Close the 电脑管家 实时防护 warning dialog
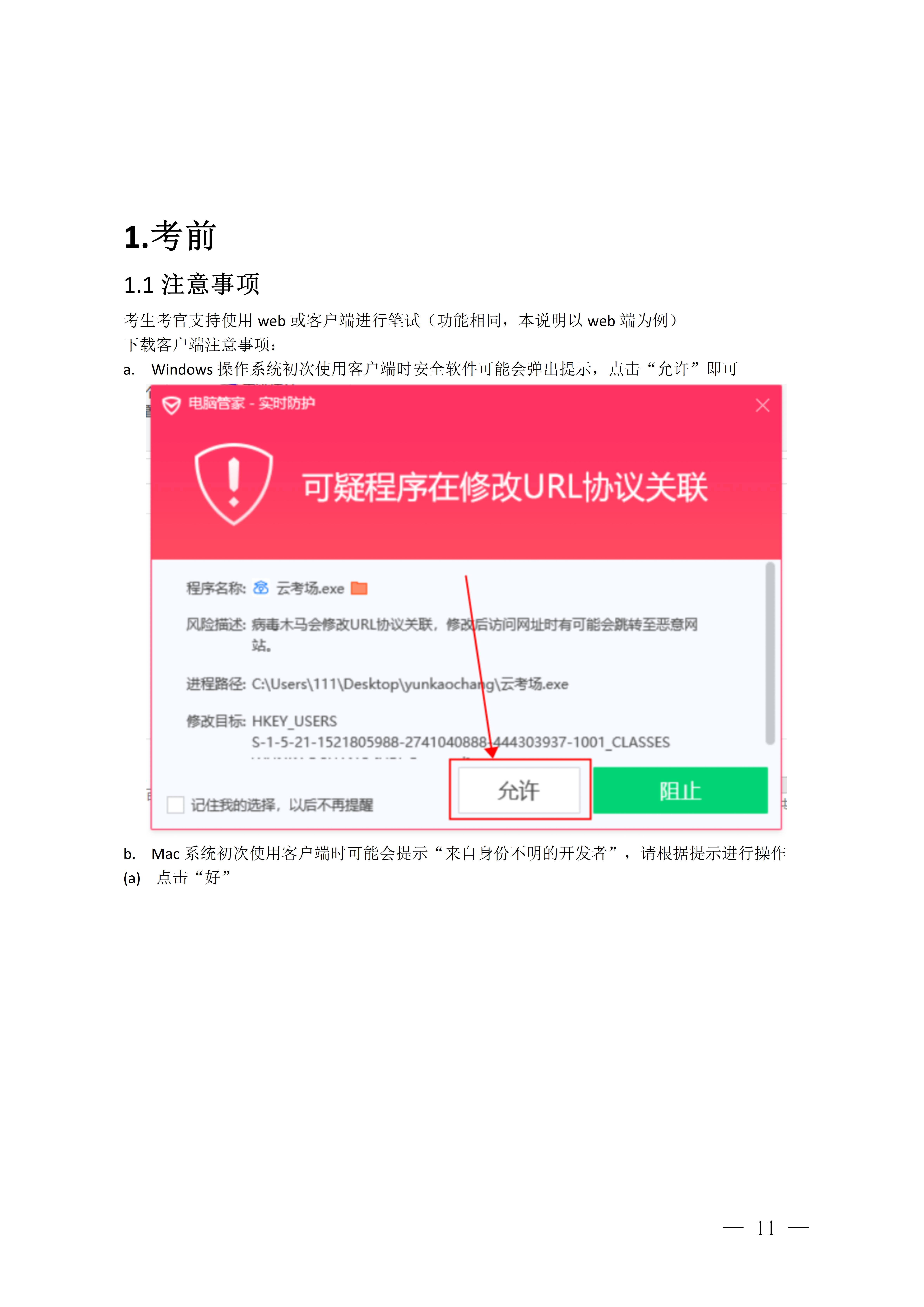This screenshot has width=924, height=1307. pos(762,405)
